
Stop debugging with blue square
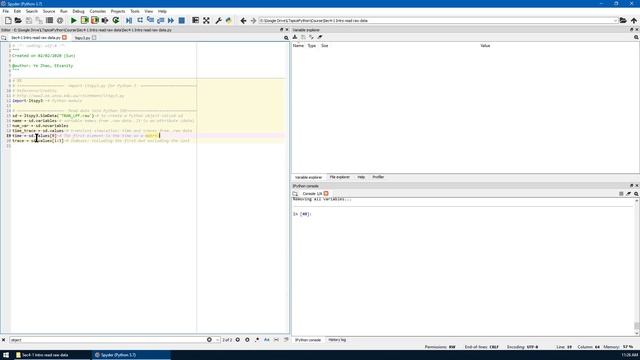[x=182, y=20]
